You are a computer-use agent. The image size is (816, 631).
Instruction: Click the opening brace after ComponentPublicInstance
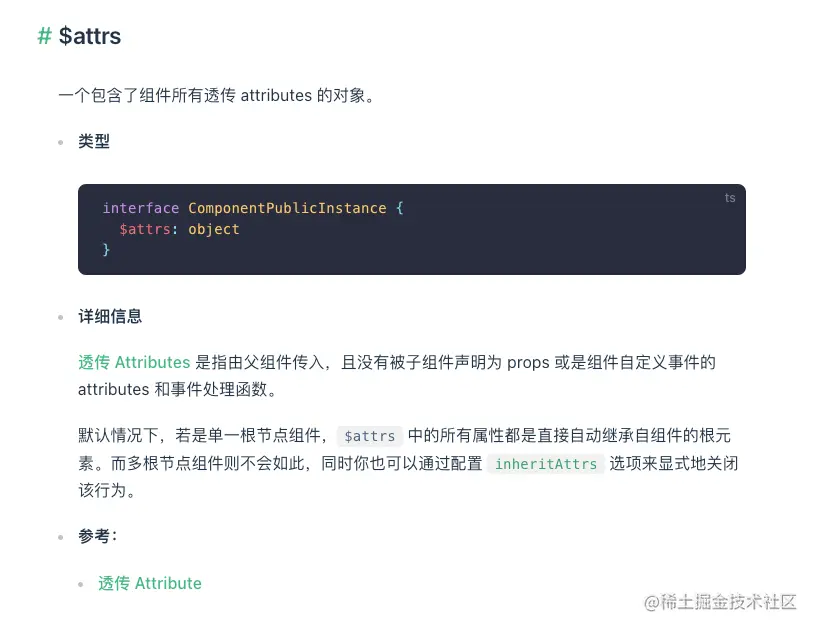point(399,208)
